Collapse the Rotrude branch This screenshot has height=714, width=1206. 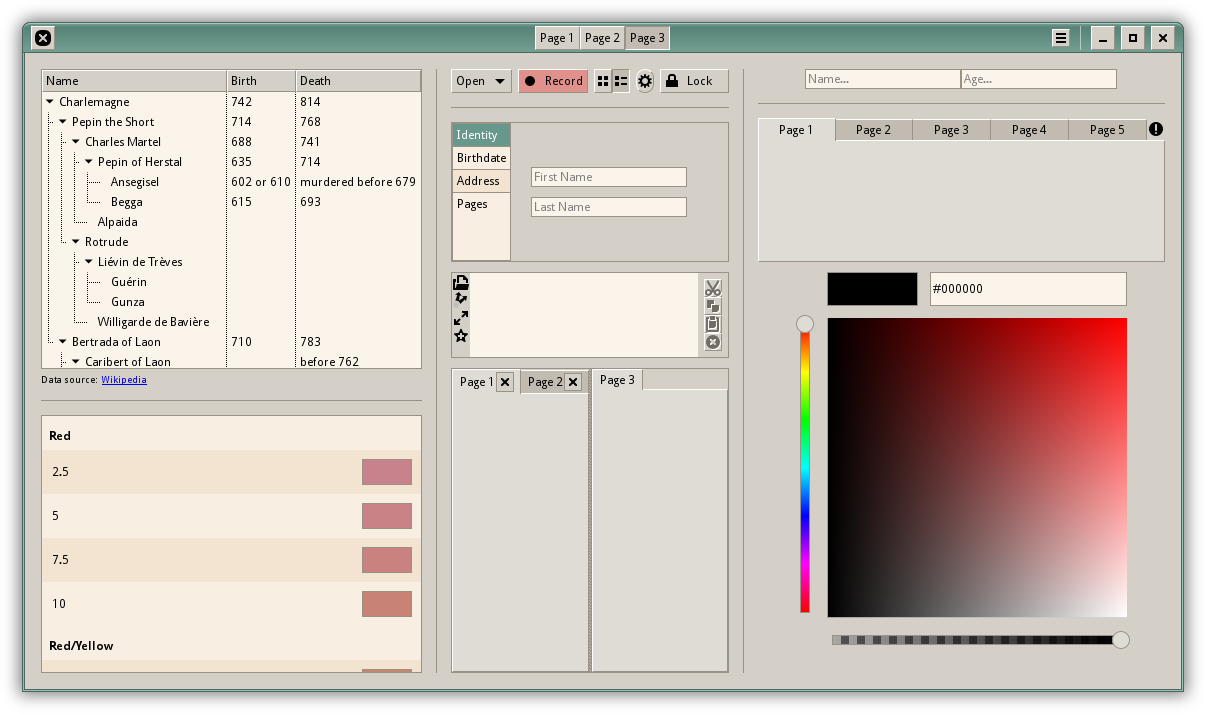tap(76, 242)
